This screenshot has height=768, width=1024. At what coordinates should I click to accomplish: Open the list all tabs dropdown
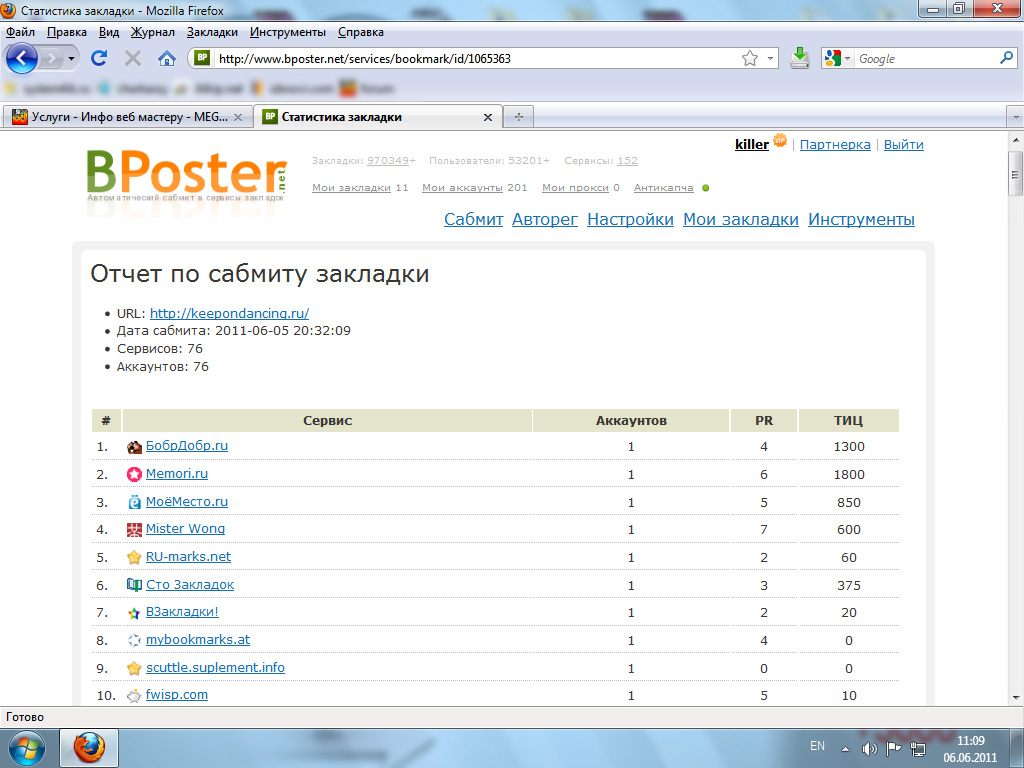point(1016,117)
